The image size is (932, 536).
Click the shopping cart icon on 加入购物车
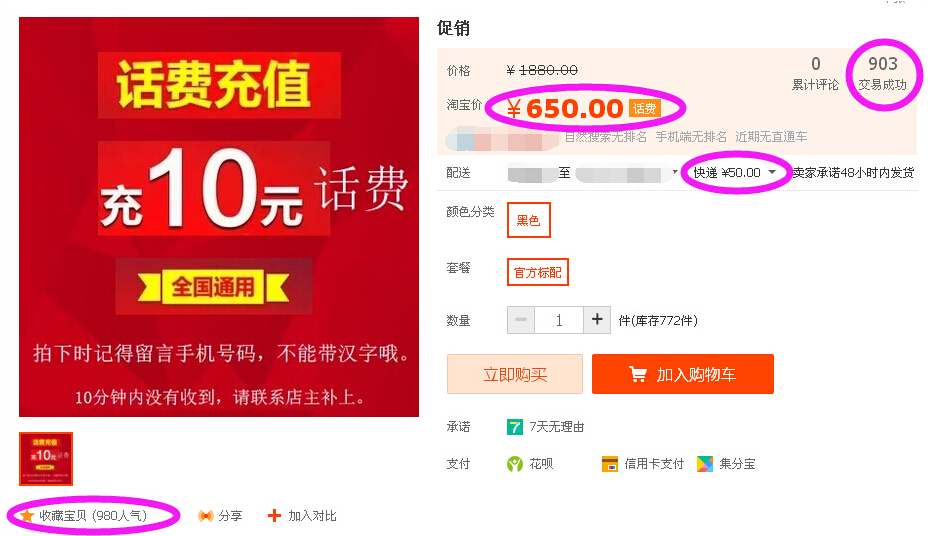[x=637, y=375]
